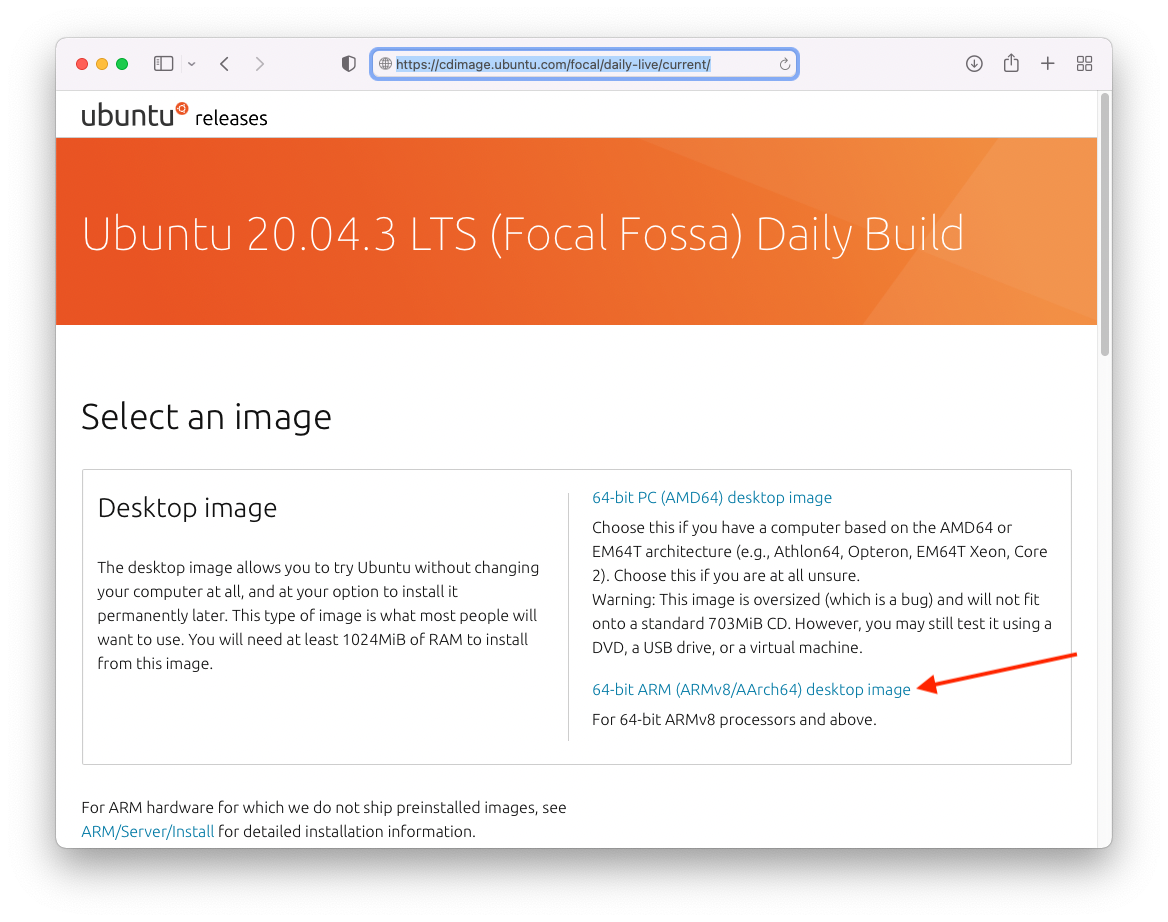The height and width of the screenshot is (922, 1168).
Task: Show the tab overview grid
Action: pyautogui.click(x=1084, y=64)
